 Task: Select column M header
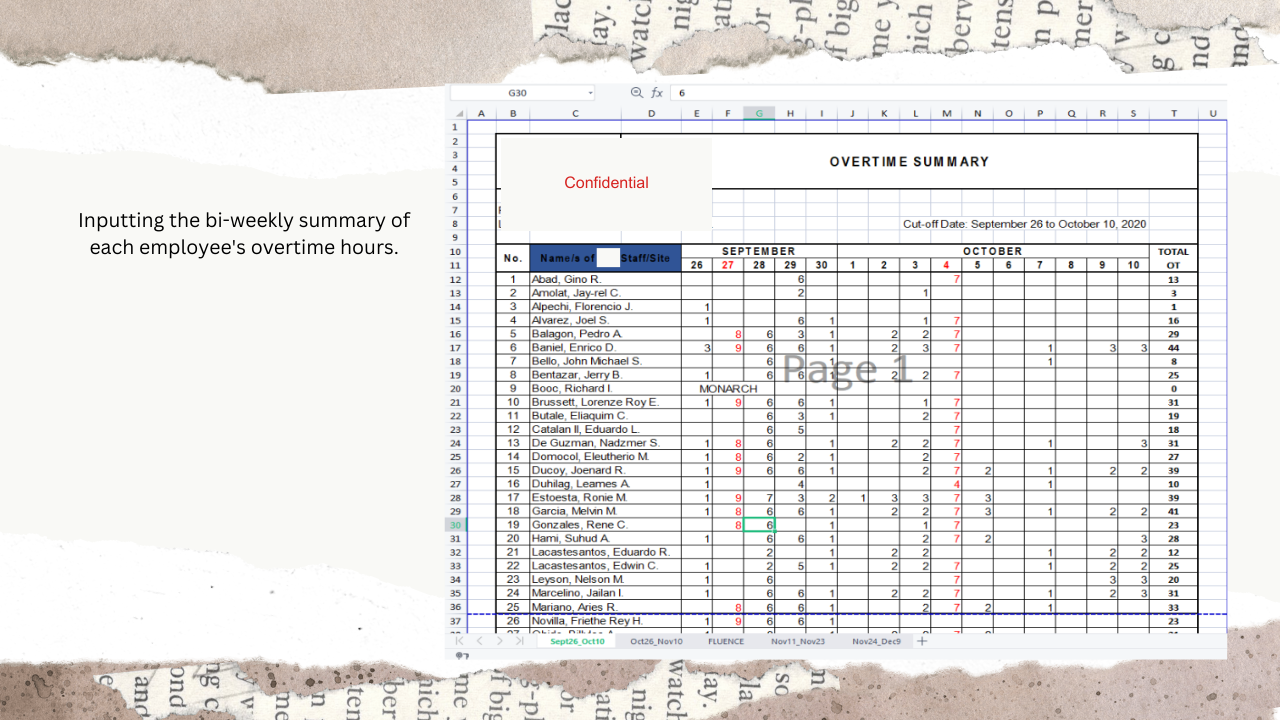(946, 113)
